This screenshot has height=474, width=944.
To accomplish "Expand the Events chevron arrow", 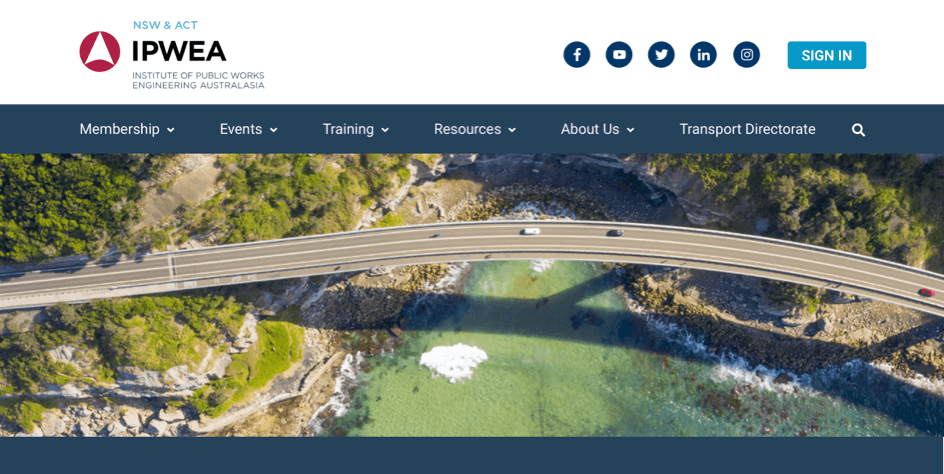I will tap(273, 130).
